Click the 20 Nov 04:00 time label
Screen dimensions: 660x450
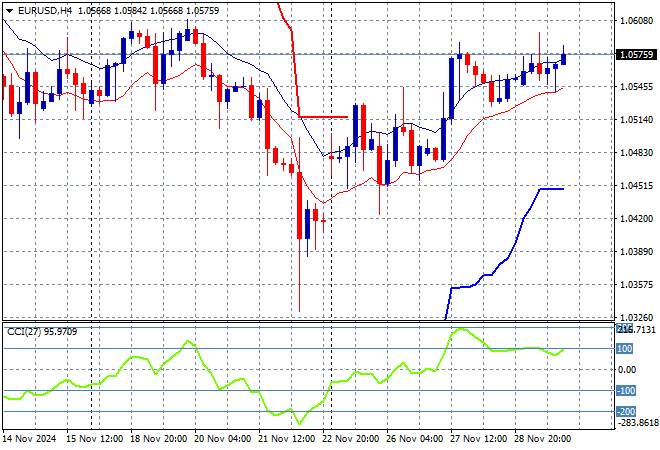point(223,439)
